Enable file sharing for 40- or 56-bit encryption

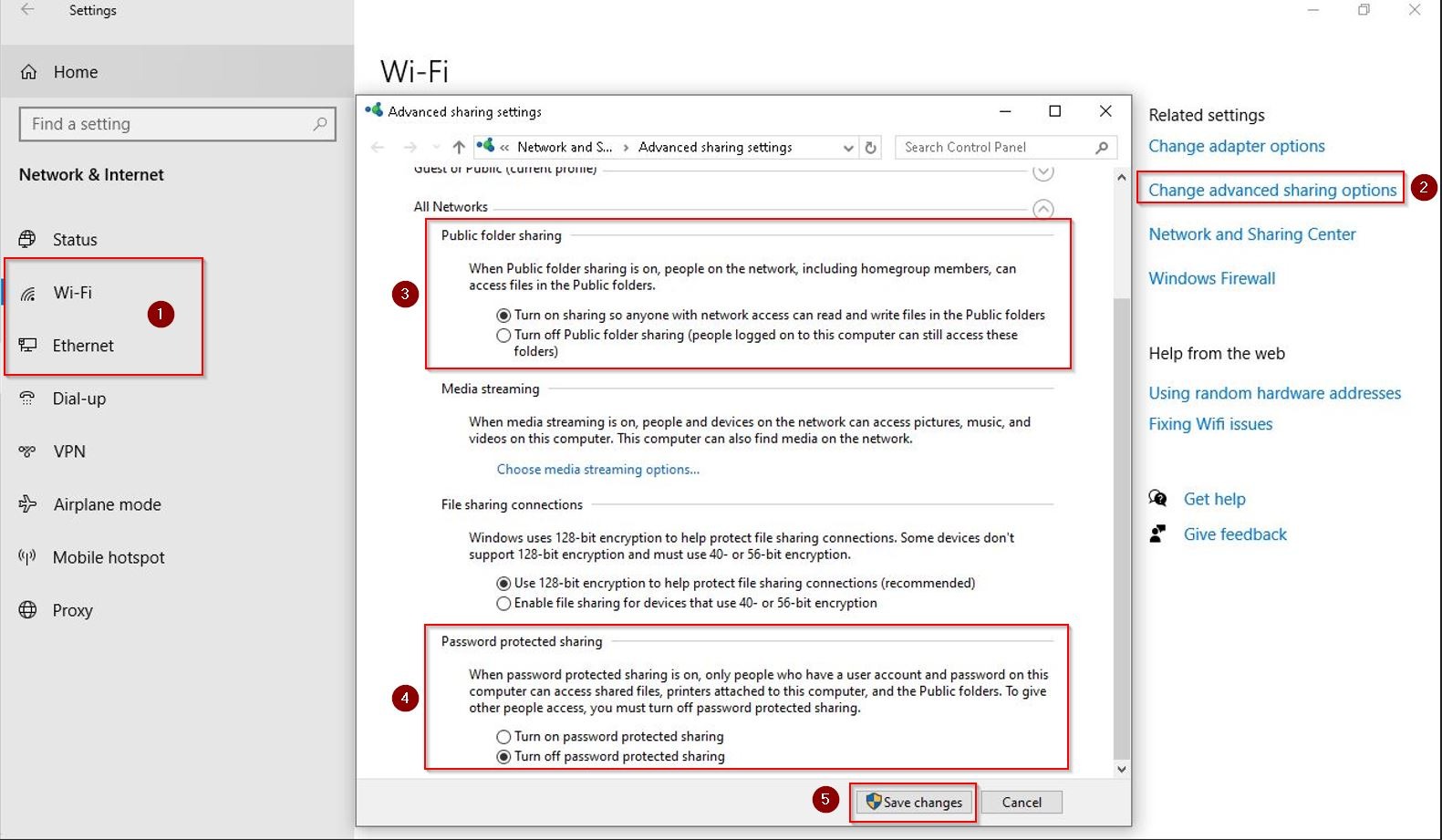(x=503, y=604)
